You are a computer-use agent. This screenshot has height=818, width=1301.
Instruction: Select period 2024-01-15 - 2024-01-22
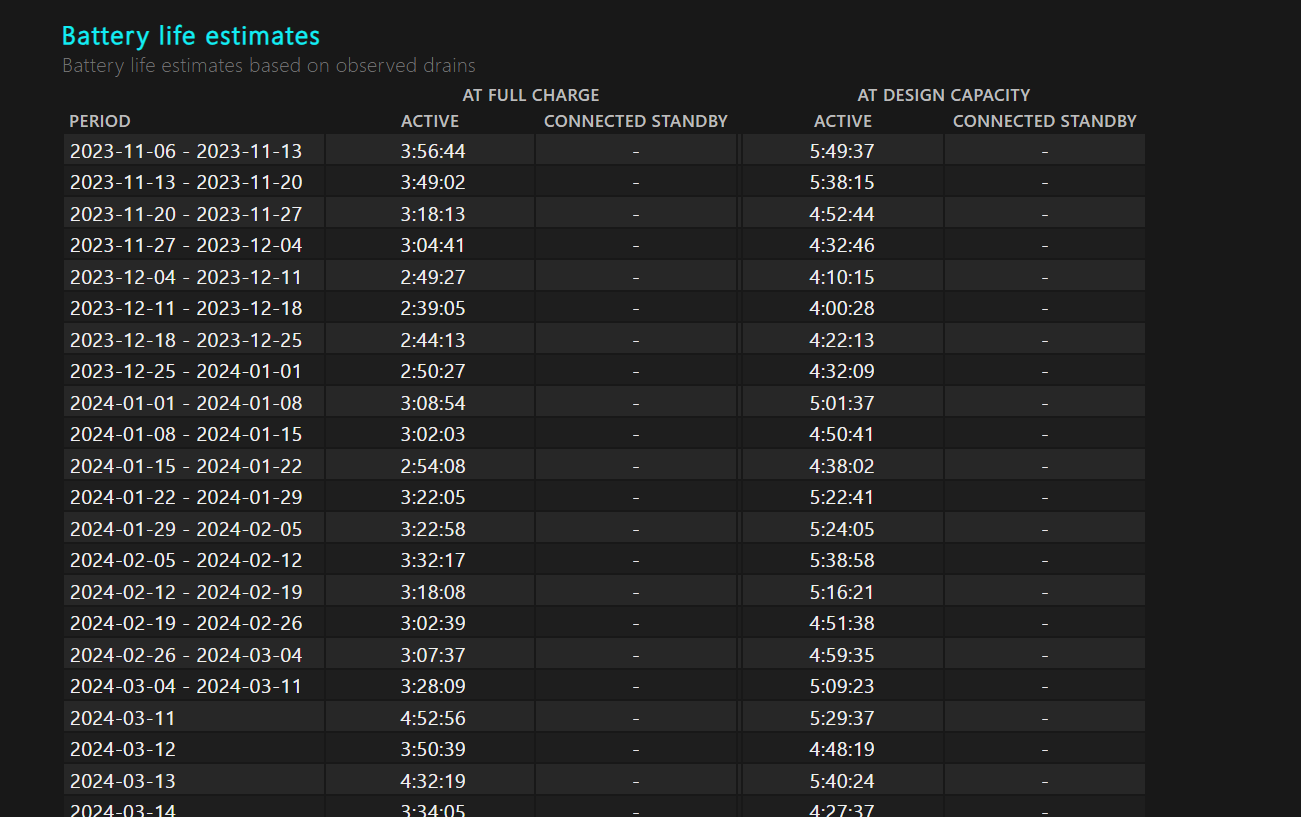[x=186, y=466]
